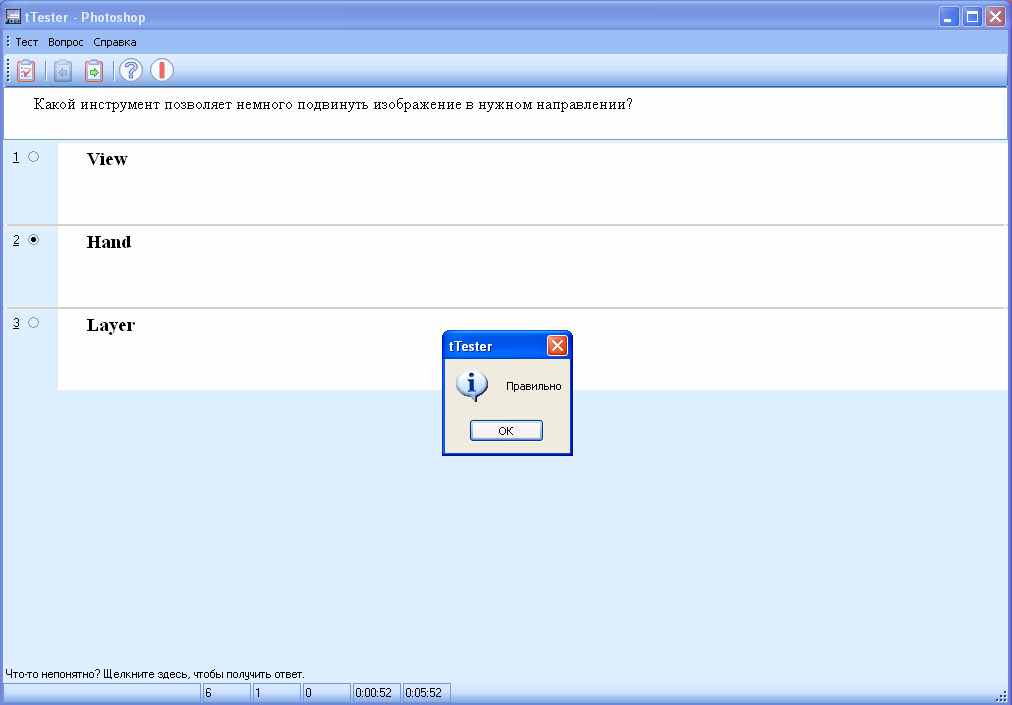The image size is (1012, 705).
Task: Click the 'Что-то непонятно?' help link
Action: 154,674
